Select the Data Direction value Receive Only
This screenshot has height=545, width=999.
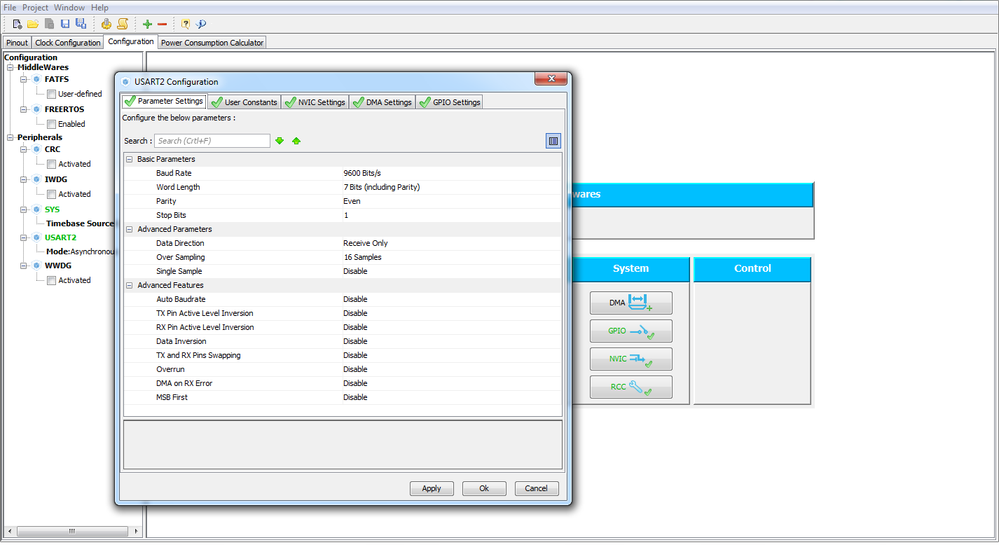pos(365,243)
